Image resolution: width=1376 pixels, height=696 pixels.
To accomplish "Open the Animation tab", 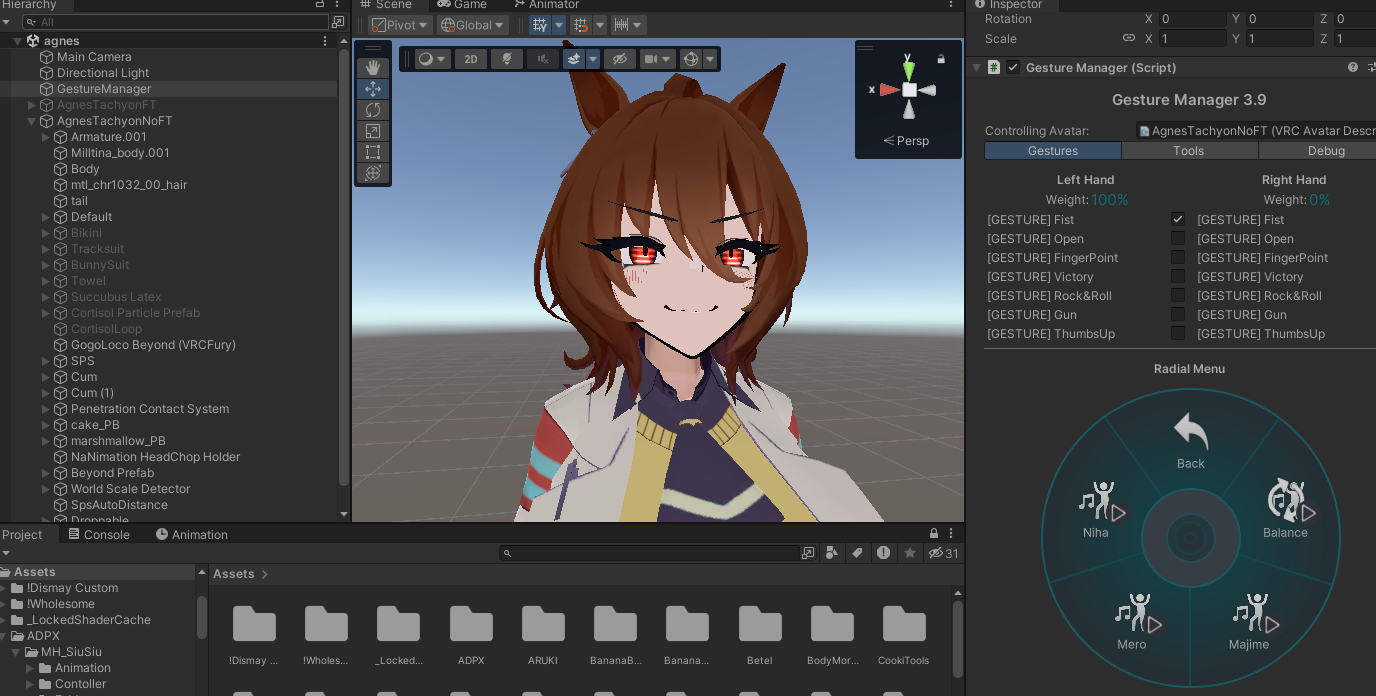I will click(192, 535).
